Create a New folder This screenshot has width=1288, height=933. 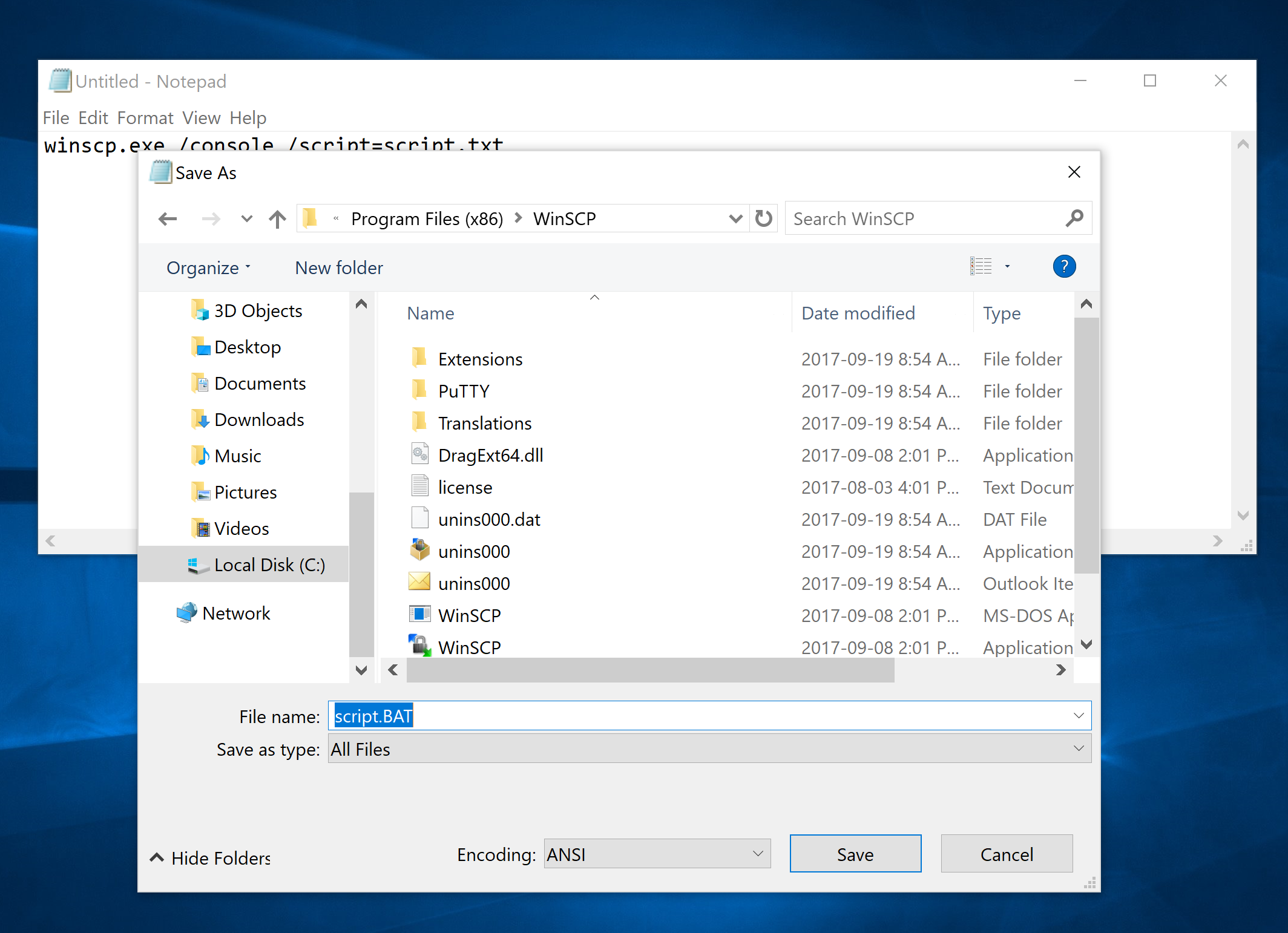coord(339,267)
